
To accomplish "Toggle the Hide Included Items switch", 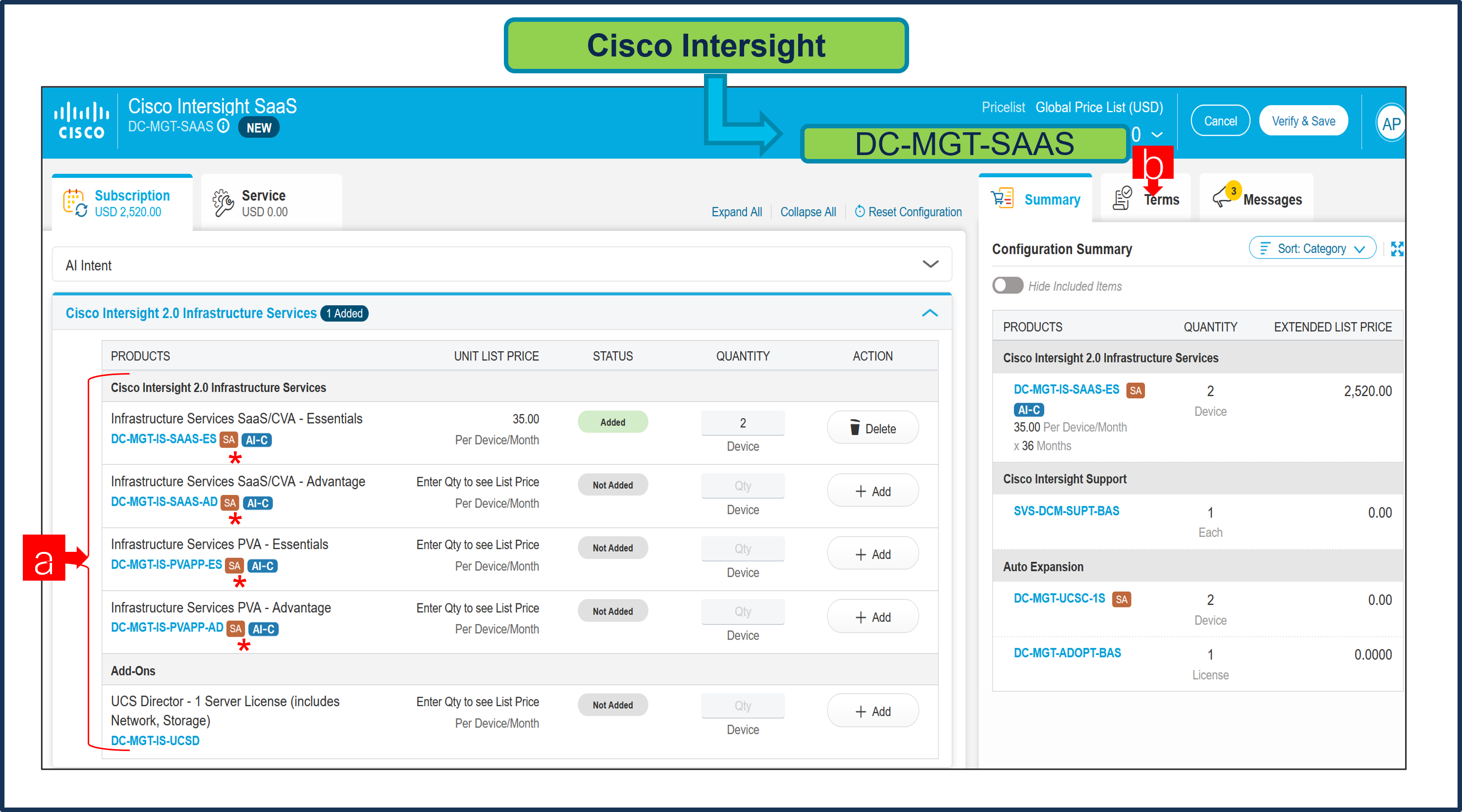I will pos(1007,285).
